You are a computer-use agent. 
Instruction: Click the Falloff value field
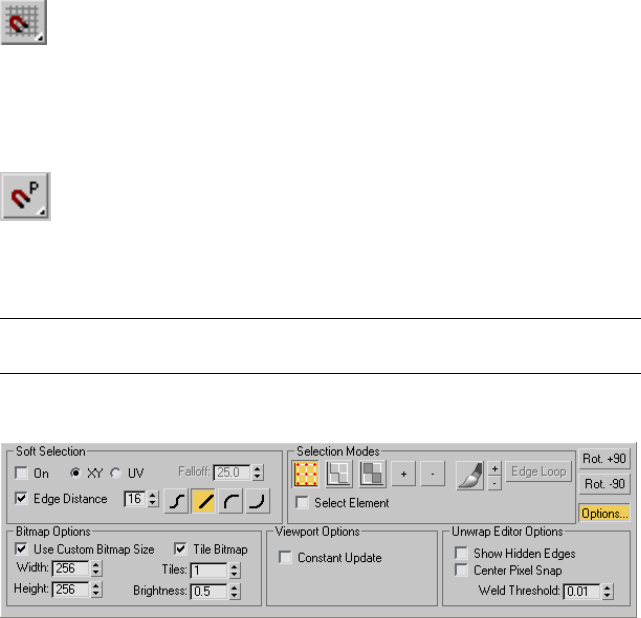click(232, 472)
